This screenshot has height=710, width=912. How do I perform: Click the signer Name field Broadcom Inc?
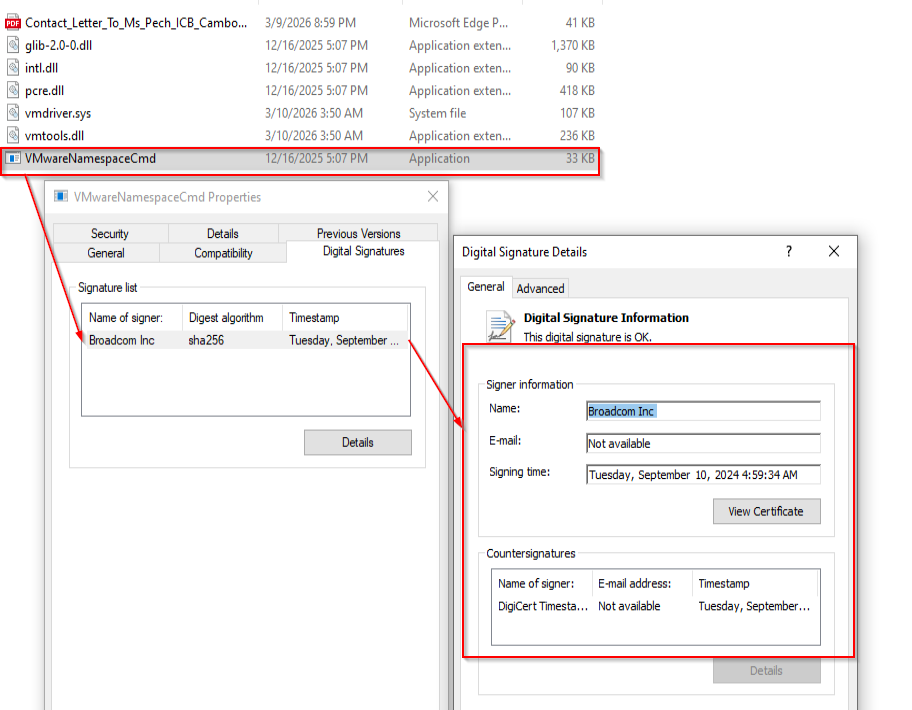click(x=703, y=411)
